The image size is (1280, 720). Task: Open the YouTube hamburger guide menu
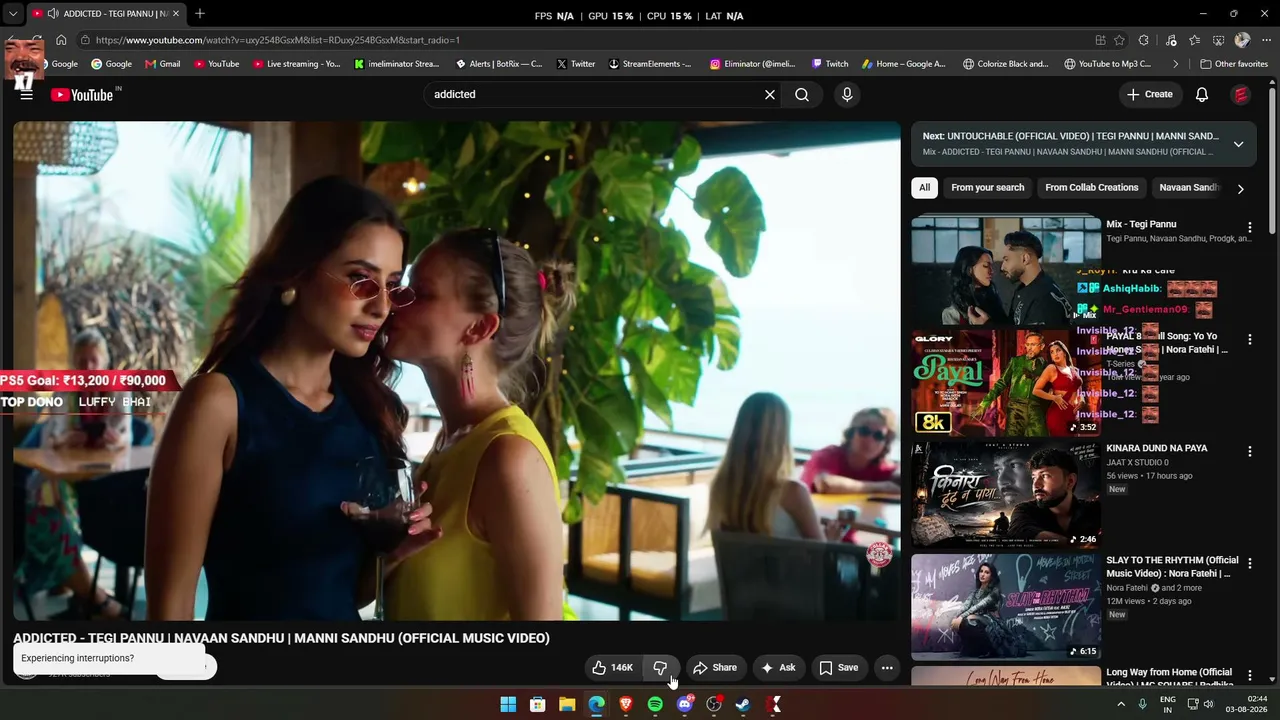click(27, 95)
